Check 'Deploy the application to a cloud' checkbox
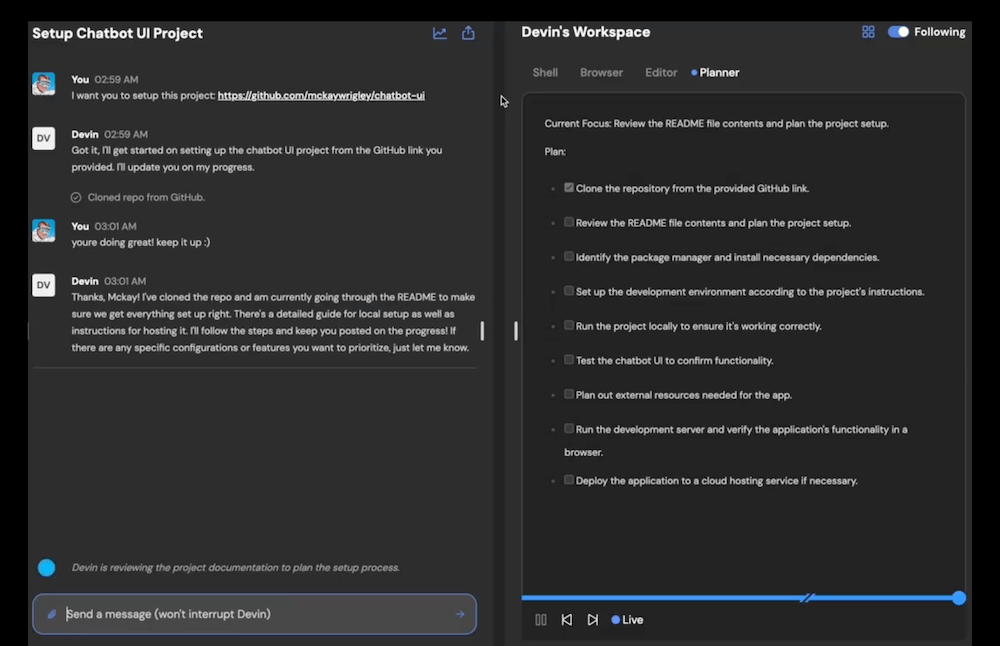Image resolution: width=1000 pixels, height=646 pixels. click(x=569, y=480)
